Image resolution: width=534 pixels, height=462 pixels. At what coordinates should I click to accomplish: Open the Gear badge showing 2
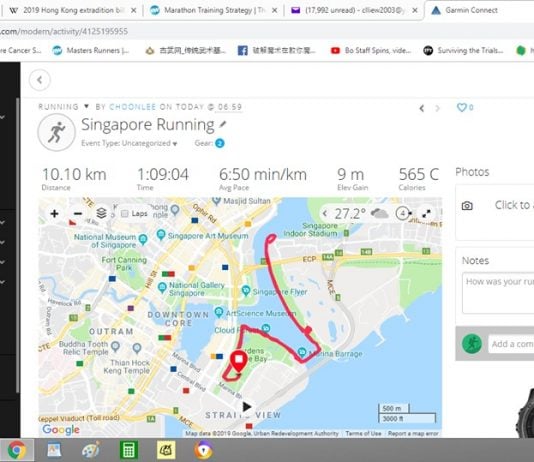point(220,143)
